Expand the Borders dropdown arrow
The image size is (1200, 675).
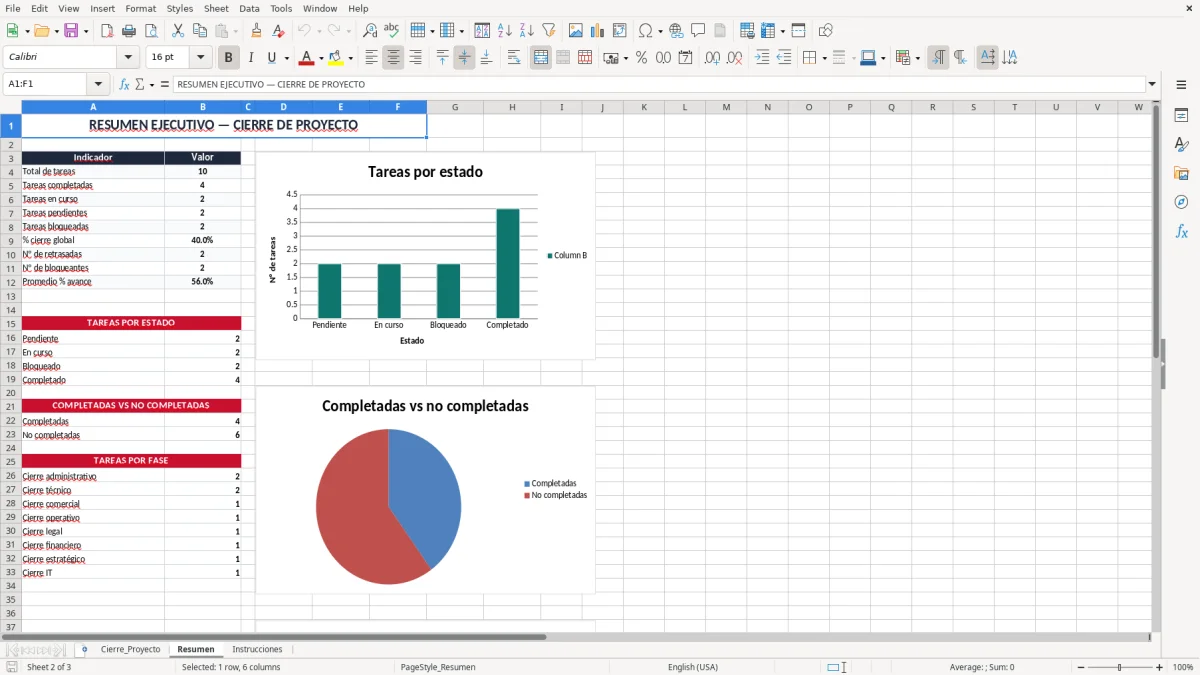823,58
